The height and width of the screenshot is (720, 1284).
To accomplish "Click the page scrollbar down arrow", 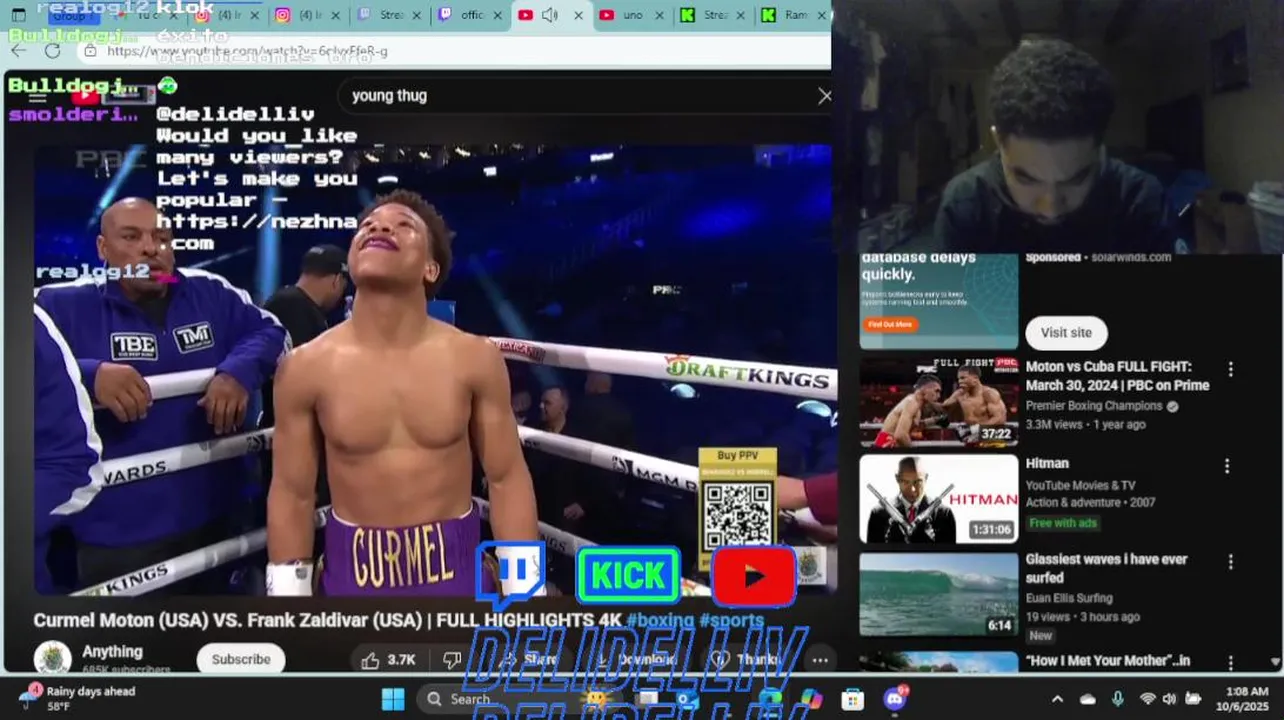I will tap(1276, 662).
